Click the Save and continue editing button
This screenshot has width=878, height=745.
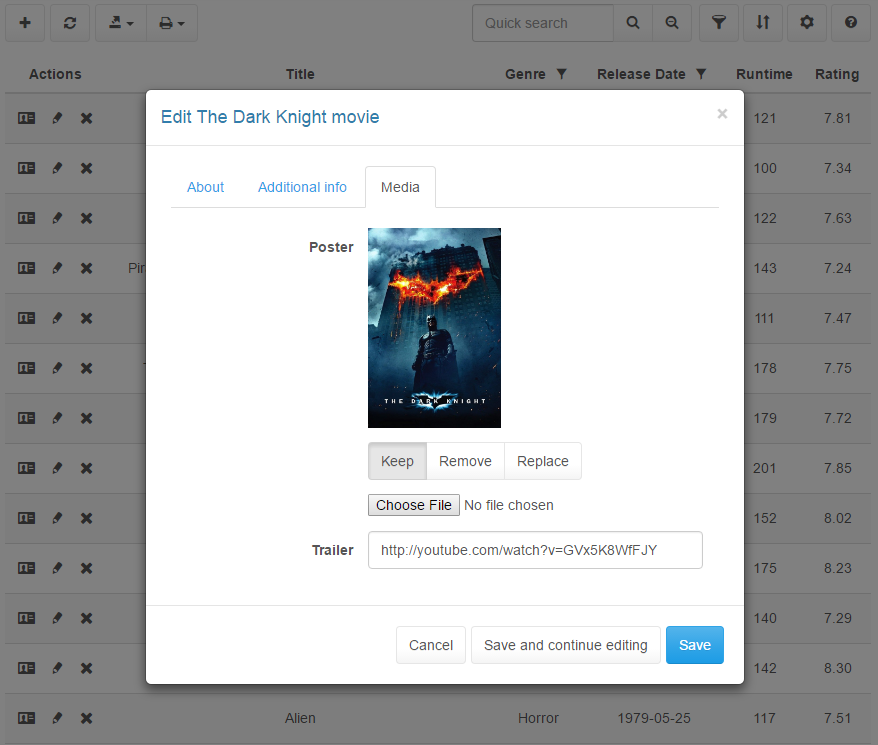tap(565, 645)
